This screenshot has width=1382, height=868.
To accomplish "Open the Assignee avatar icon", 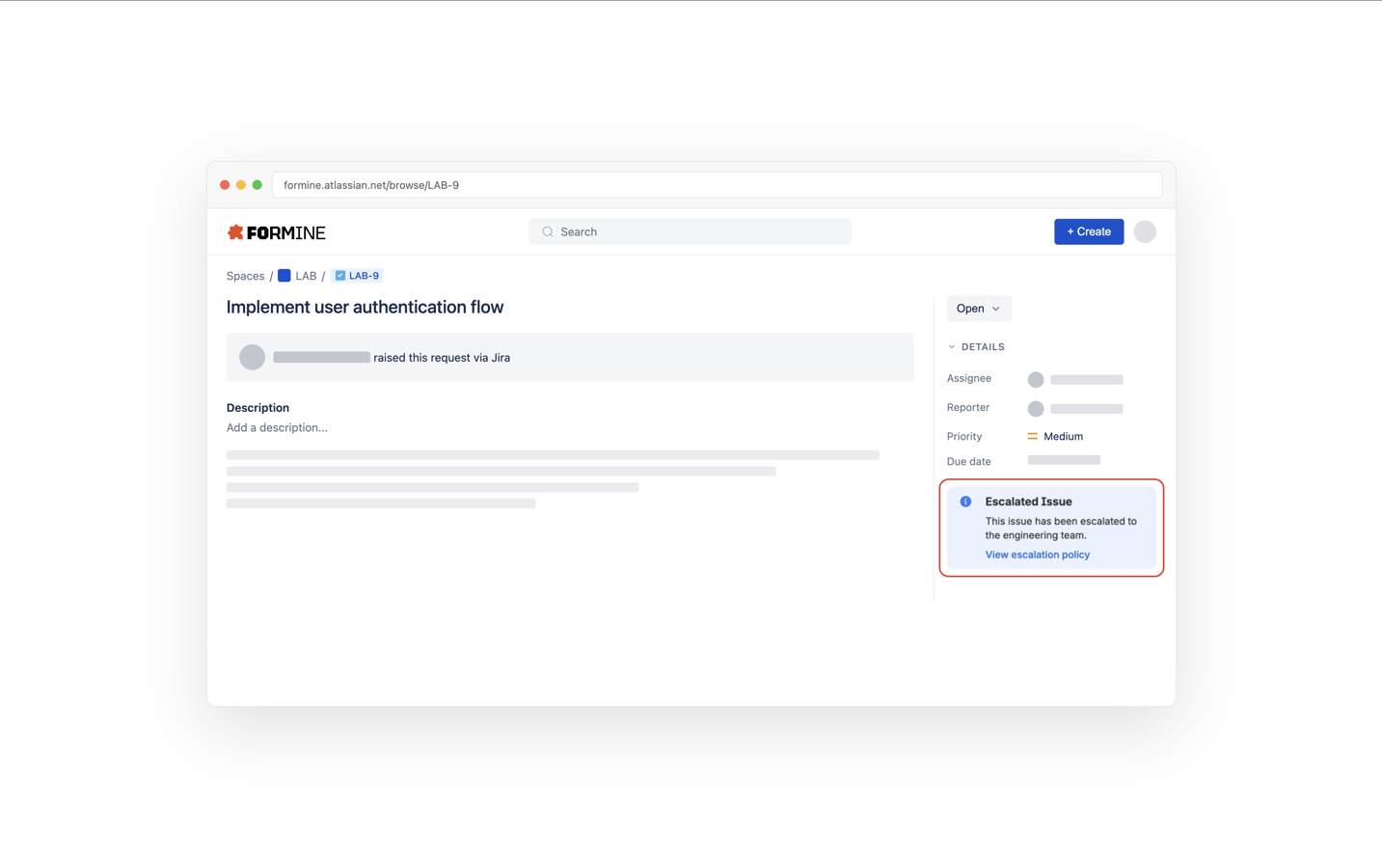I will pyautogui.click(x=1035, y=379).
